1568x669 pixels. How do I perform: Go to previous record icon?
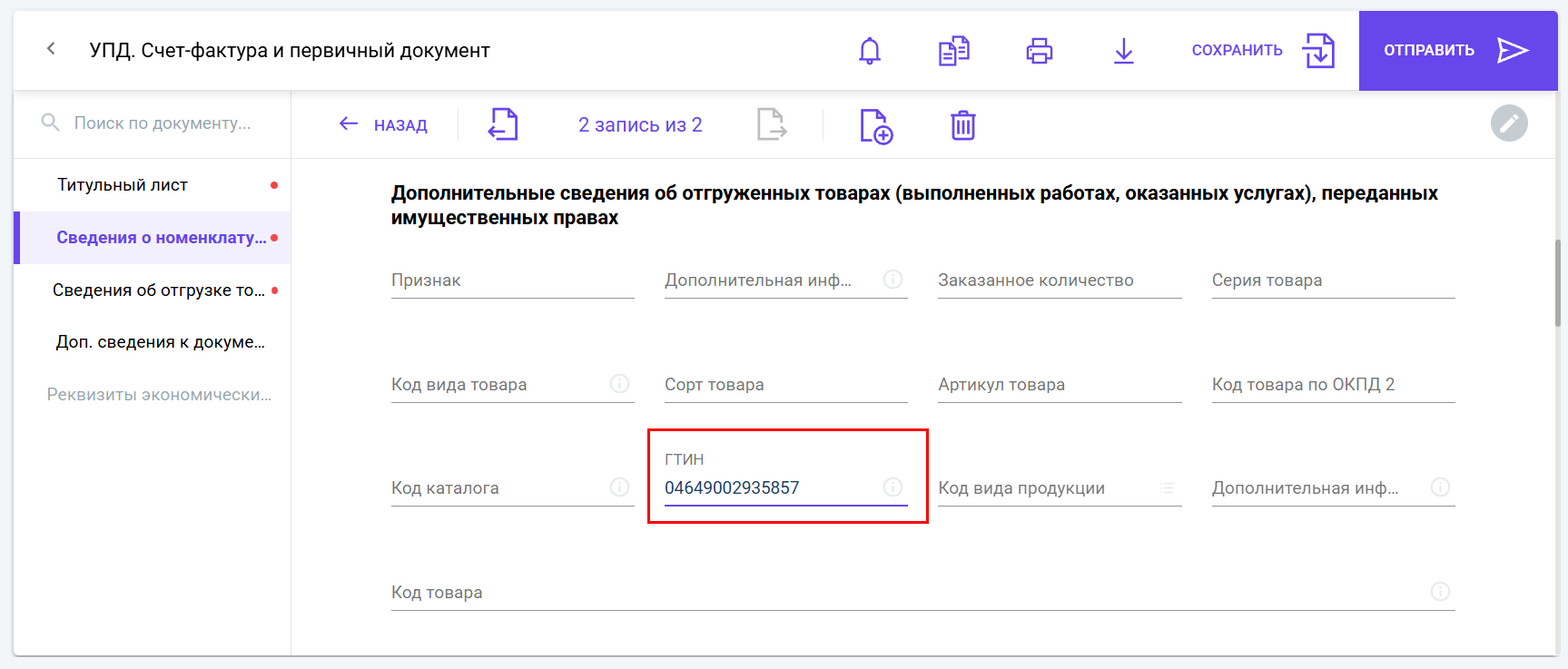tap(503, 124)
